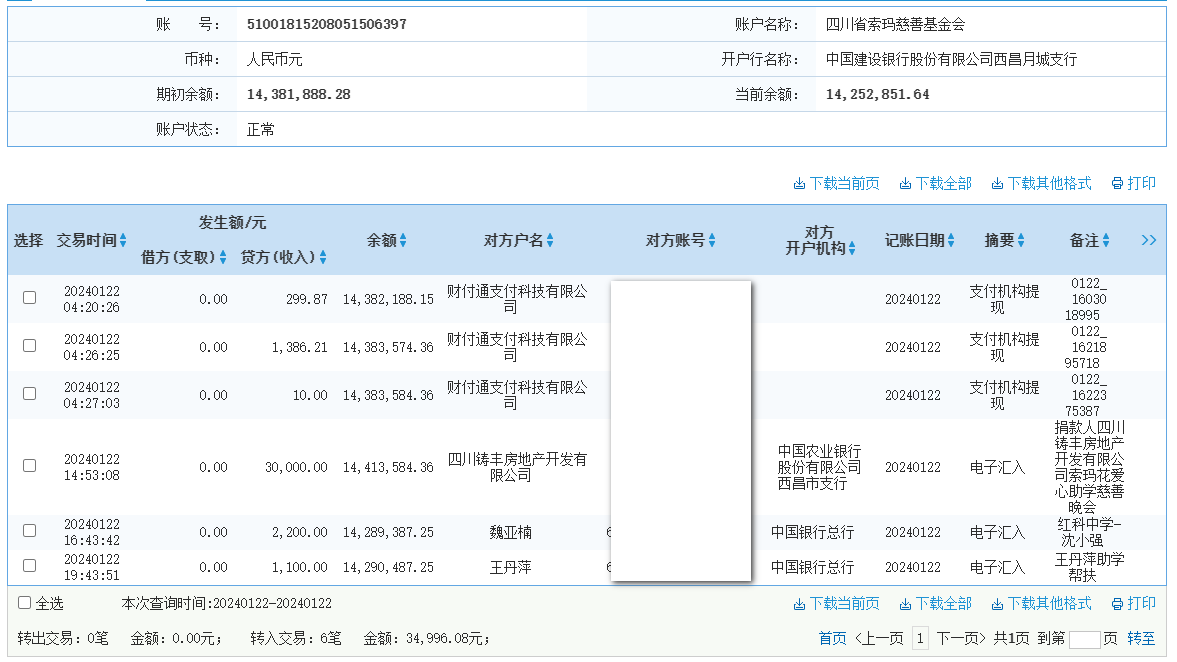1177x662 pixels.
Task: Expand more columns with double chevron
Action: [1148, 240]
